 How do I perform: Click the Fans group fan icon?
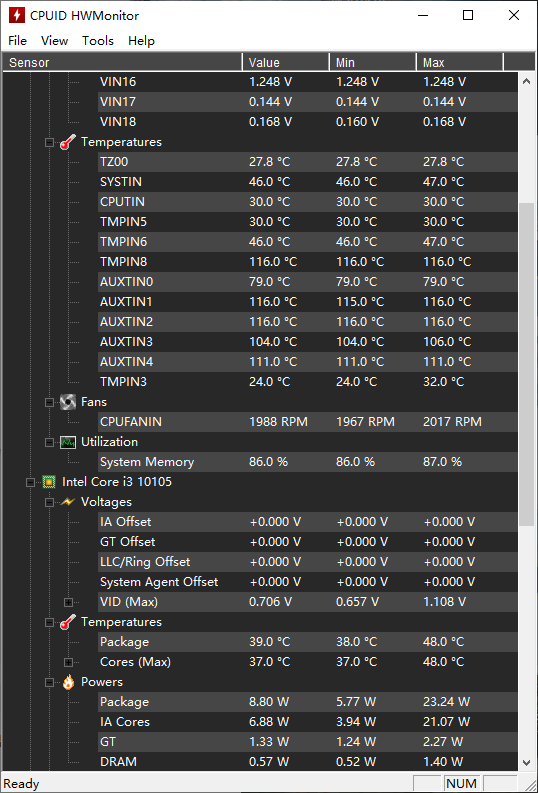coord(68,402)
